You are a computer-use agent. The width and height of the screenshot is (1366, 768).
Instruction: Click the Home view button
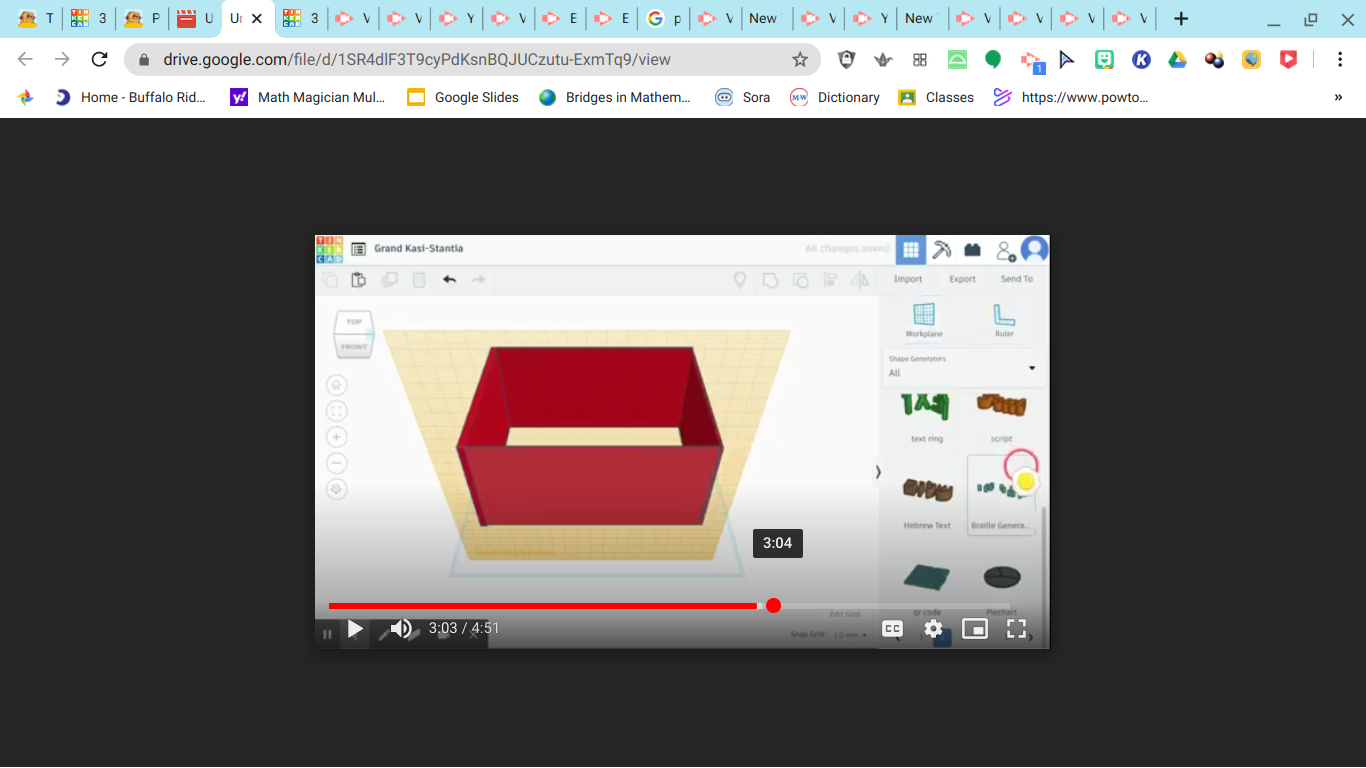pyautogui.click(x=337, y=385)
